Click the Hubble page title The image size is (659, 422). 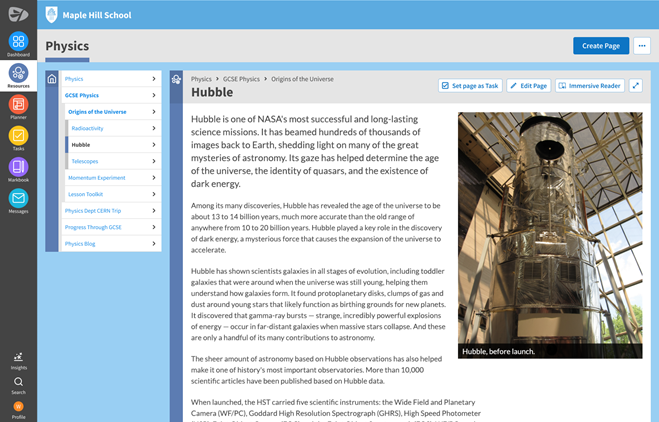[x=212, y=92]
